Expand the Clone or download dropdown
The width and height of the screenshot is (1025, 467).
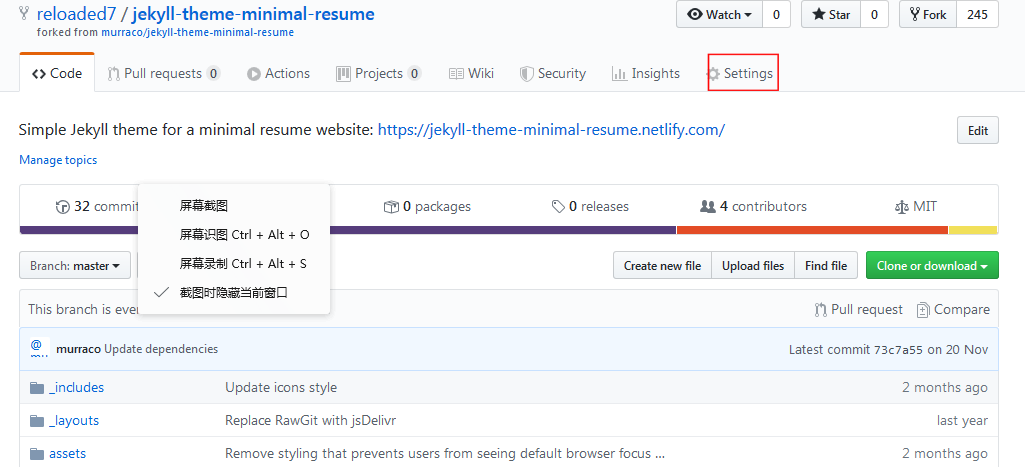click(x=932, y=266)
